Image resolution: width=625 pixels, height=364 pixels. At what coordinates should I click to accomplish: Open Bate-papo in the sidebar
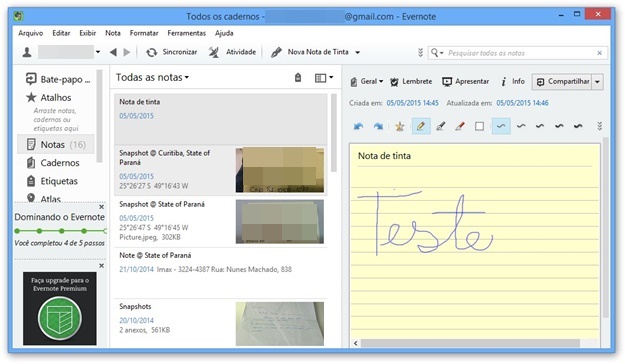pyautogui.click(x=58, y=79)
